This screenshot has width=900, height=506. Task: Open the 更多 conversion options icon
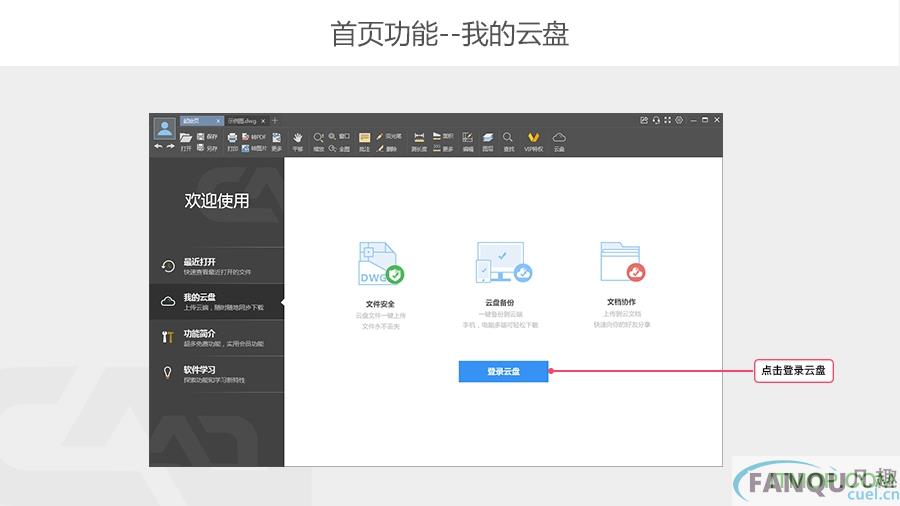click(x=277, y=138)
